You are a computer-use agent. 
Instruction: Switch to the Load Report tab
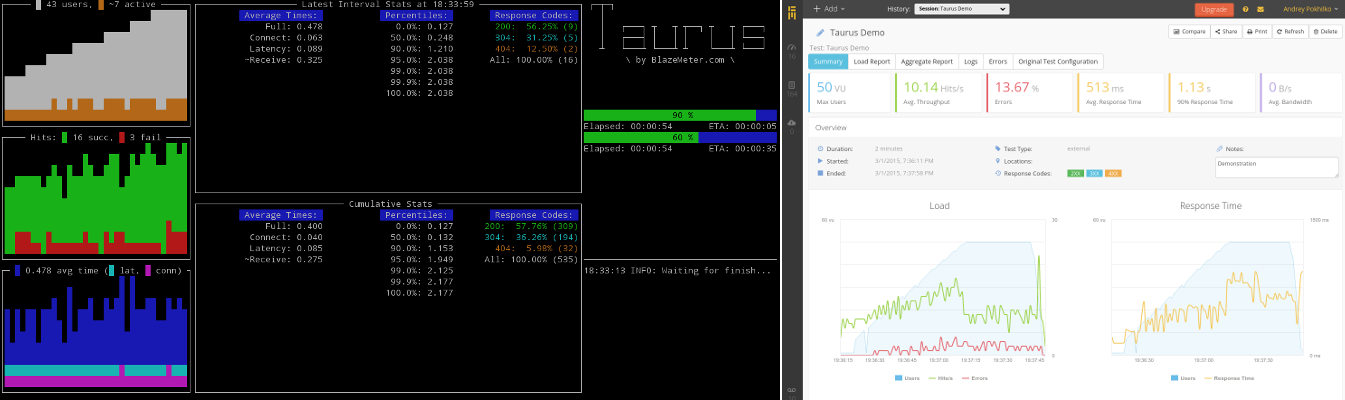(871, 61)
